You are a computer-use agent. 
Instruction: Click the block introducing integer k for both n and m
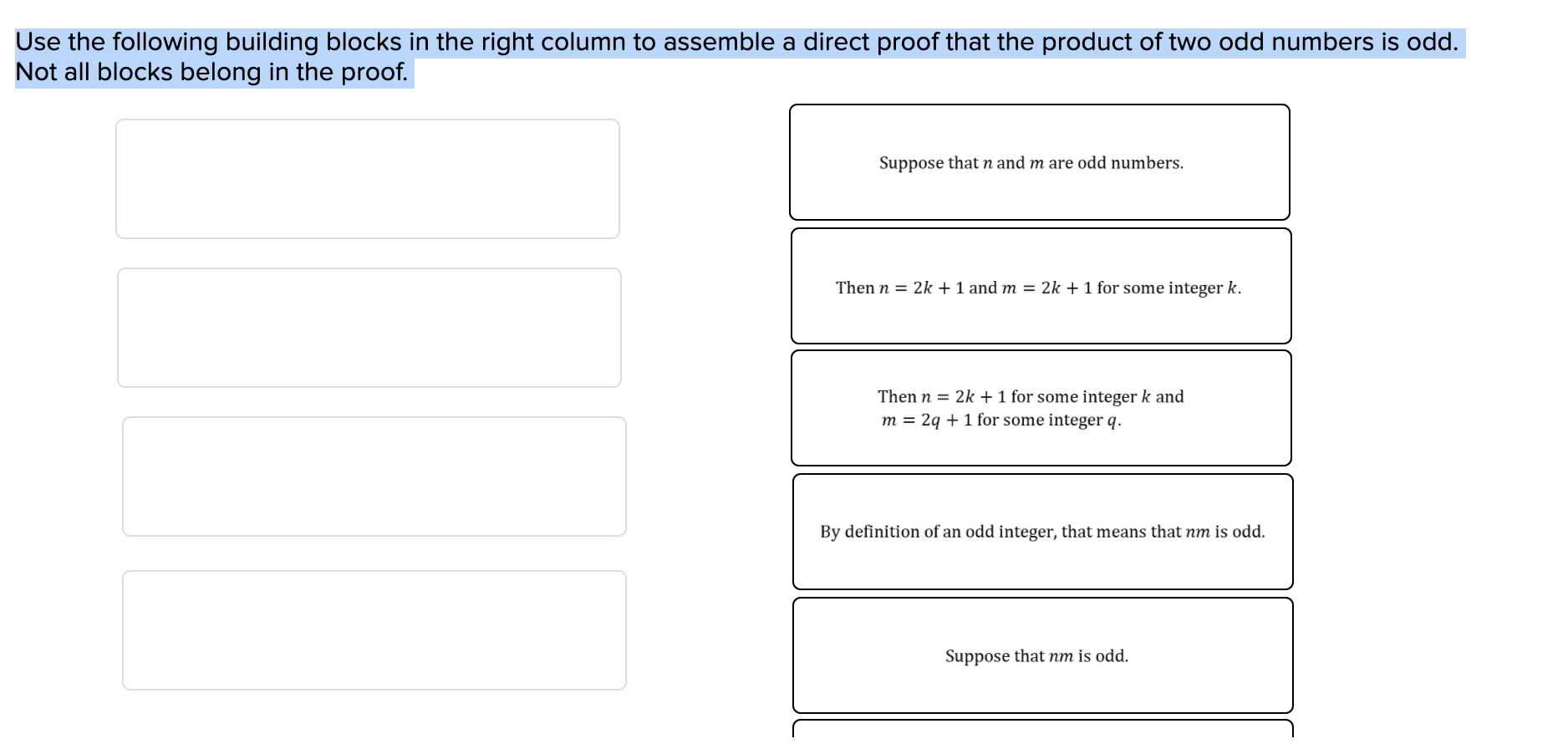pyautogui.click(x=1040, y=287)
